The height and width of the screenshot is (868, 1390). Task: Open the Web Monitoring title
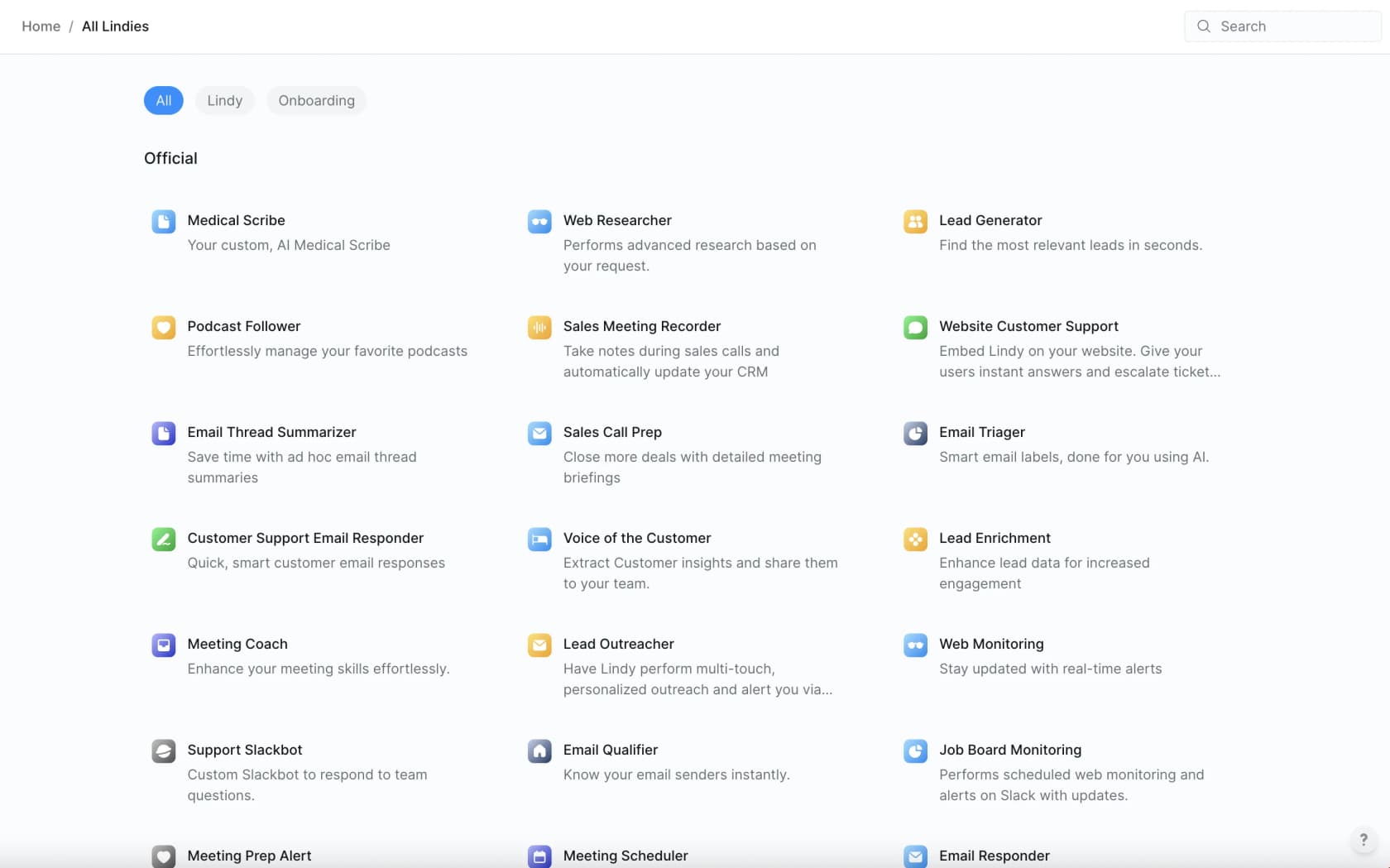(991, 644)
